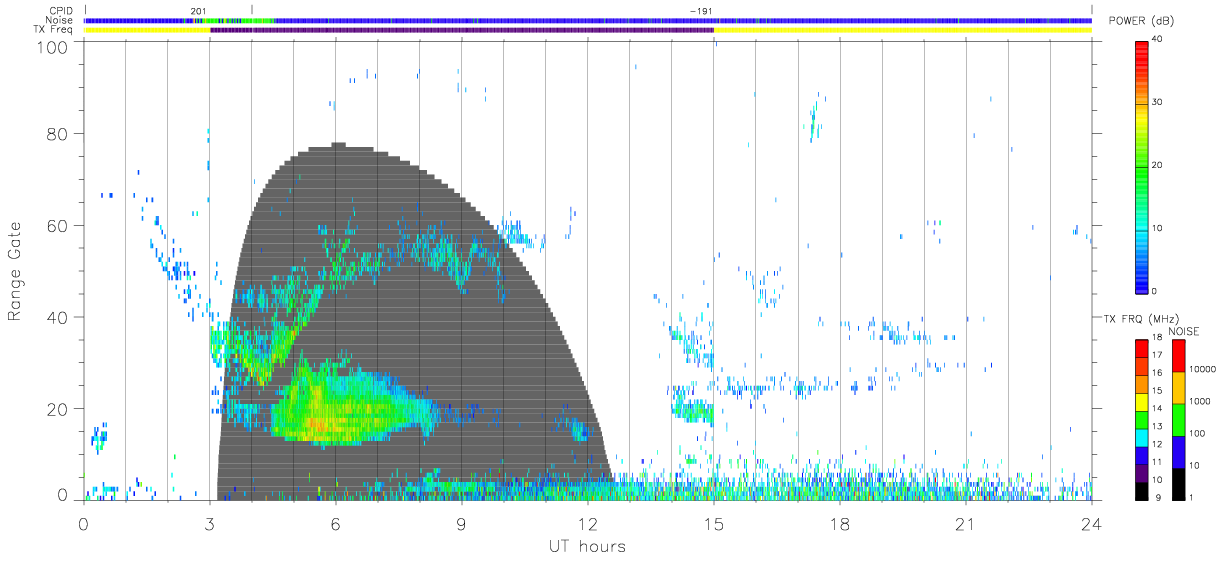Viewport: 1228px width, 567px height.
Task: Click the 24 tick on the UT hours axis
Action: (1091, 524)
